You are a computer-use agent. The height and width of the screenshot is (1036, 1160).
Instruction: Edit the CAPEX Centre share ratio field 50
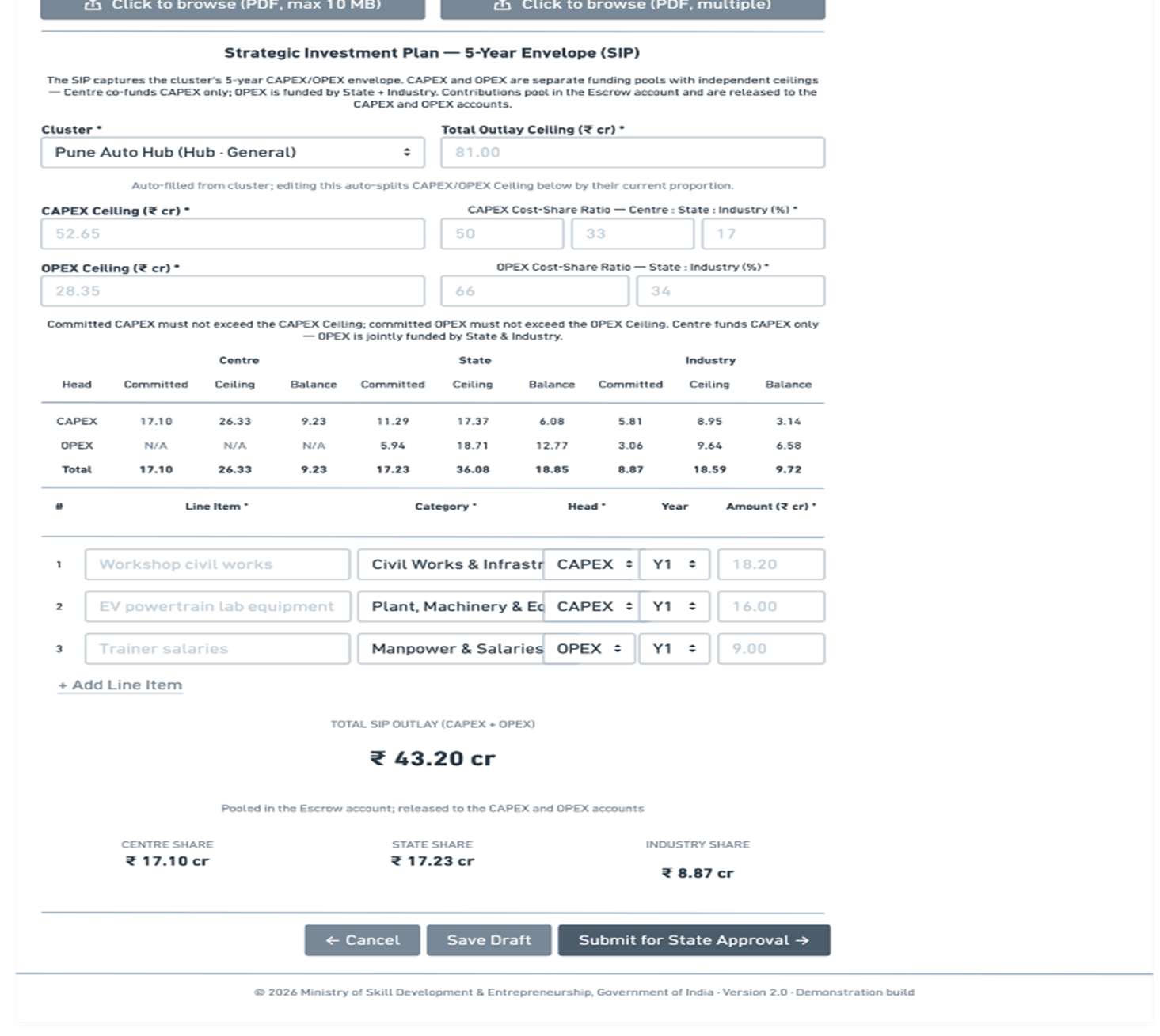[502, 233]
